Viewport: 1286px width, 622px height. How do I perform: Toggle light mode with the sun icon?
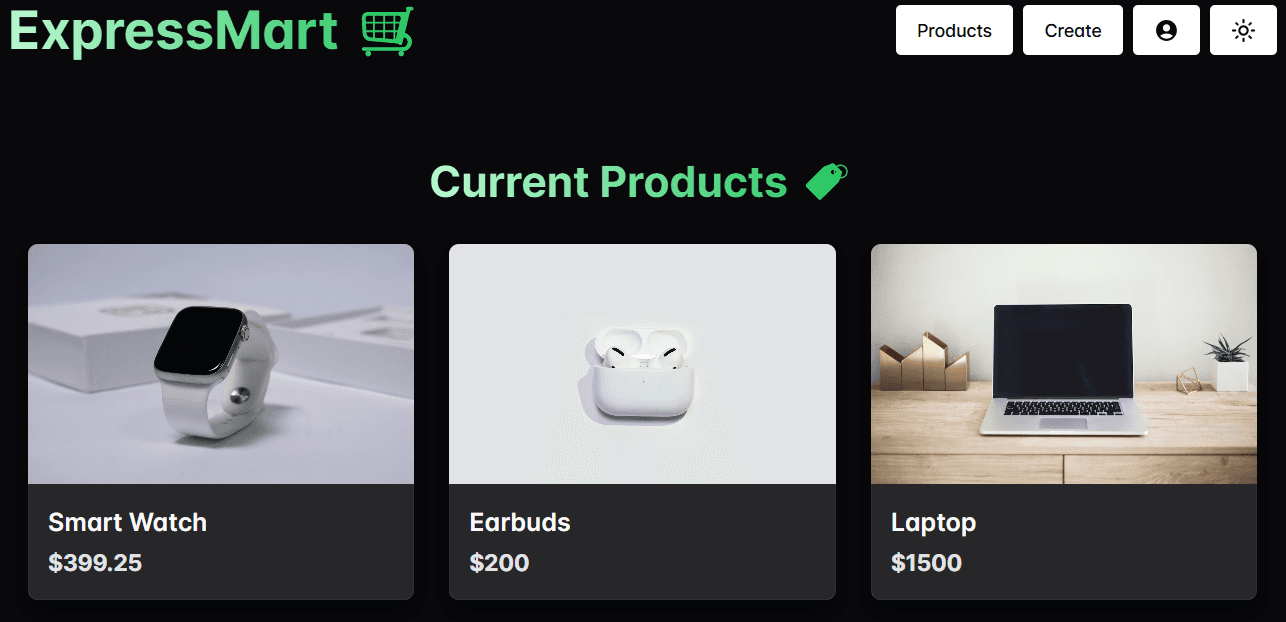(1243, 30)
